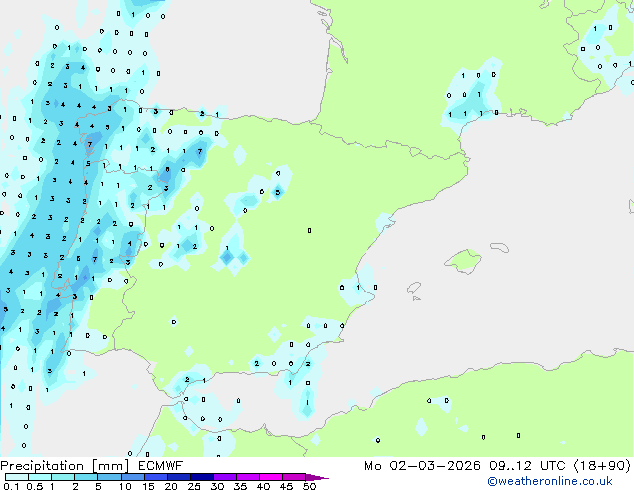Click the "(18+90)" forecast run text
634x490 pixels.
602,466
